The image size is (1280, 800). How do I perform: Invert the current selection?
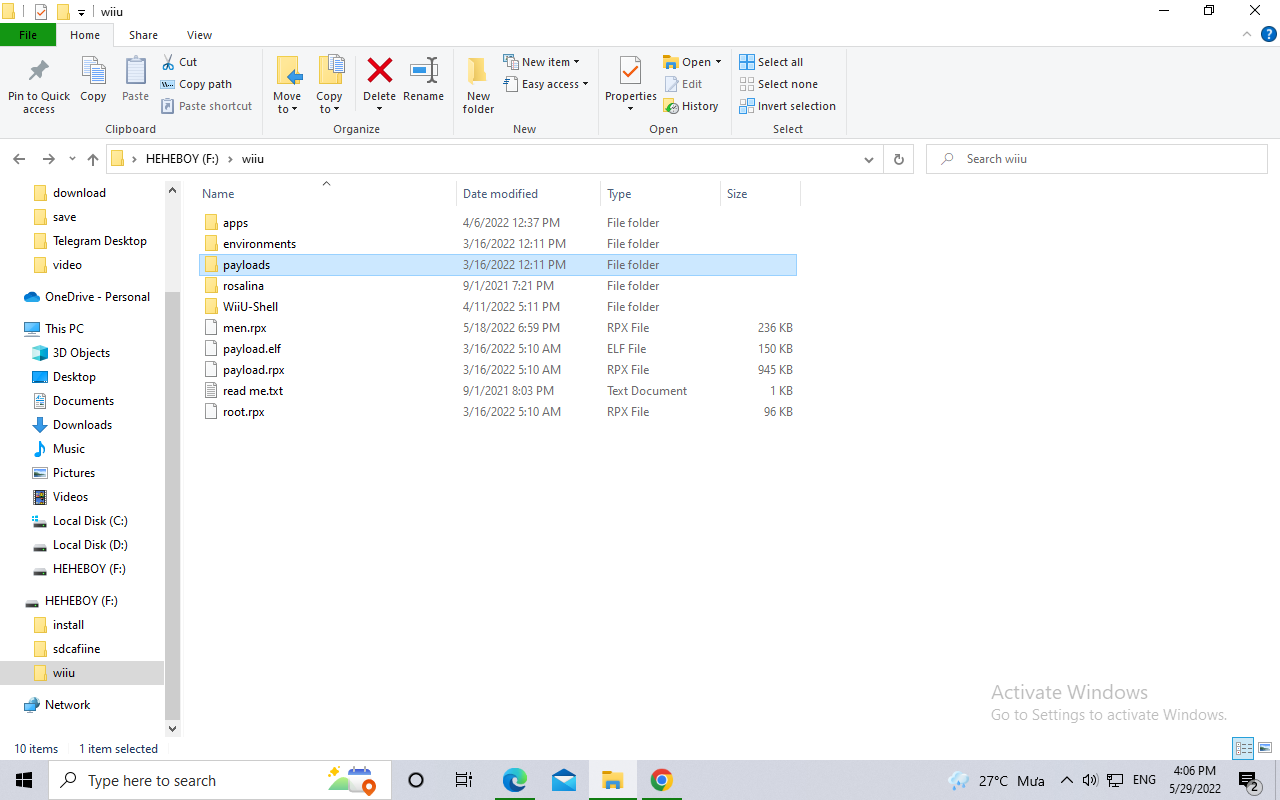(x=788, y=106)
